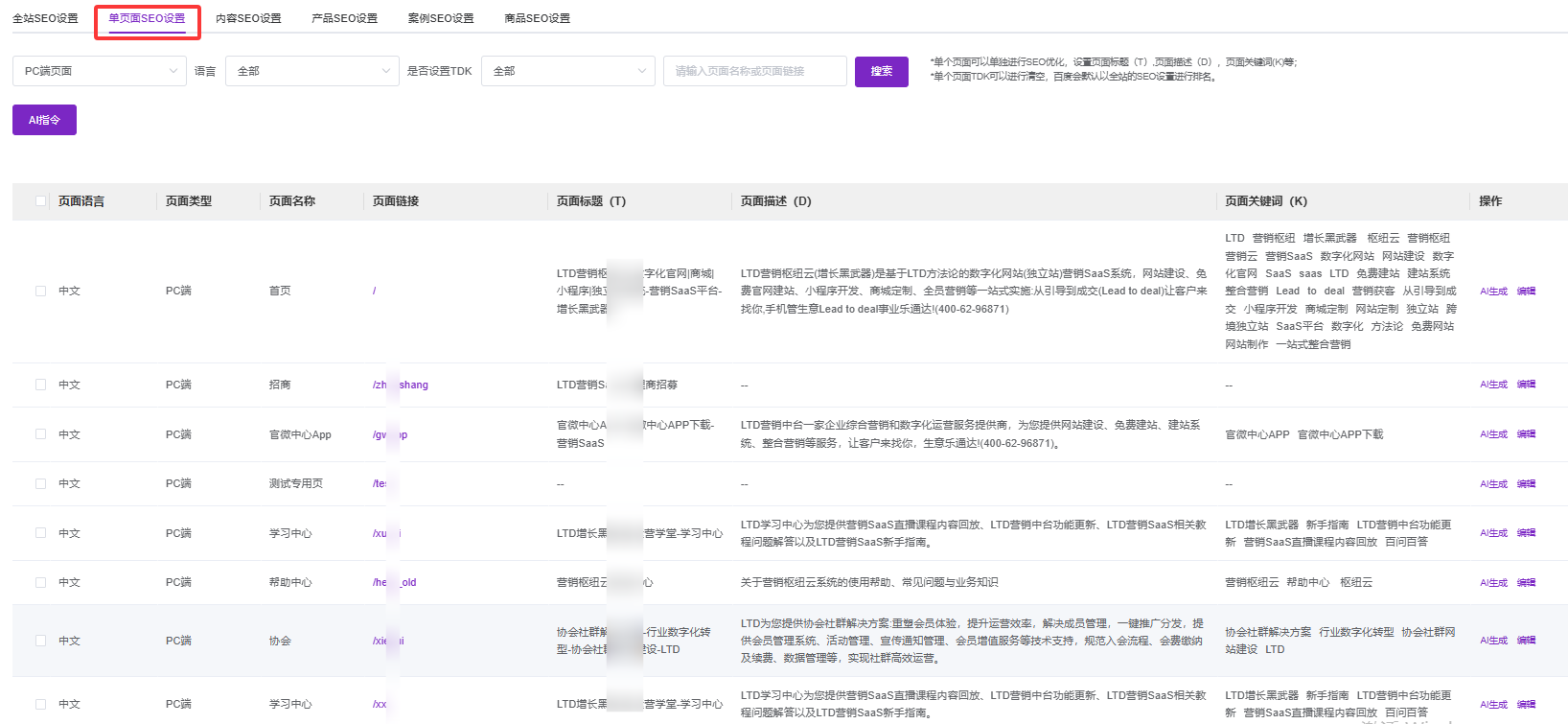Image resolution: width=1568 pixels, height=724 pixels.
Task: Click the AI指令 button
Action: click(x=44, y=120)
